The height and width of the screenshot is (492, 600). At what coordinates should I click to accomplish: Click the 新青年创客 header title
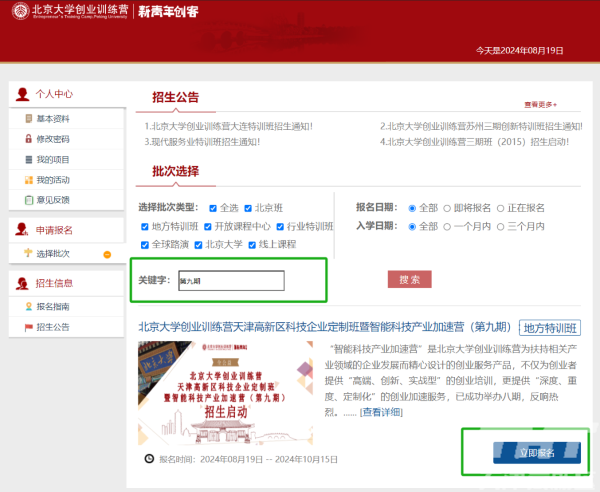point(168,11)
